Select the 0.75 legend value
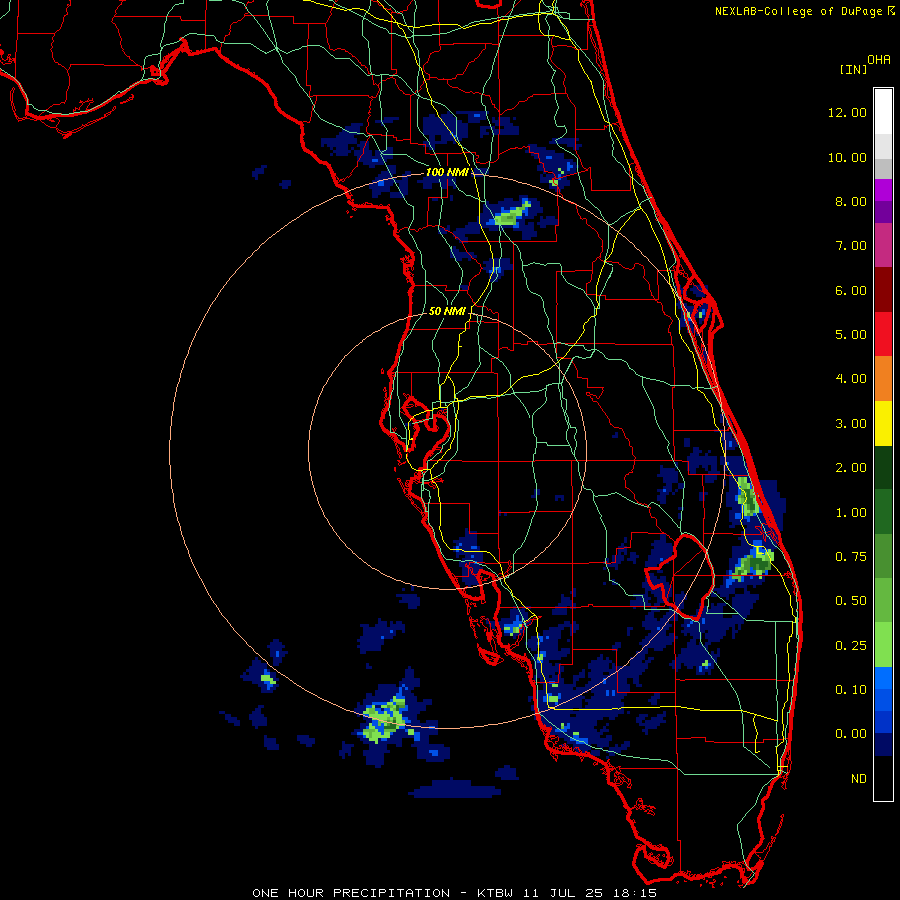Image resolution: width=900 pixels, height=900 pixels. point(851,557)
